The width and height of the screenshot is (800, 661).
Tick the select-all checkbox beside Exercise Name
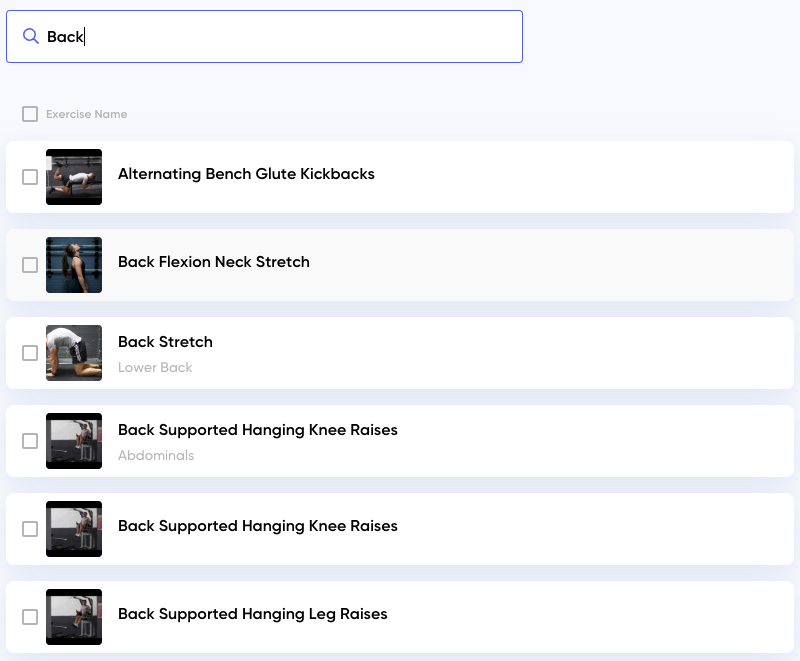[30, 114]
